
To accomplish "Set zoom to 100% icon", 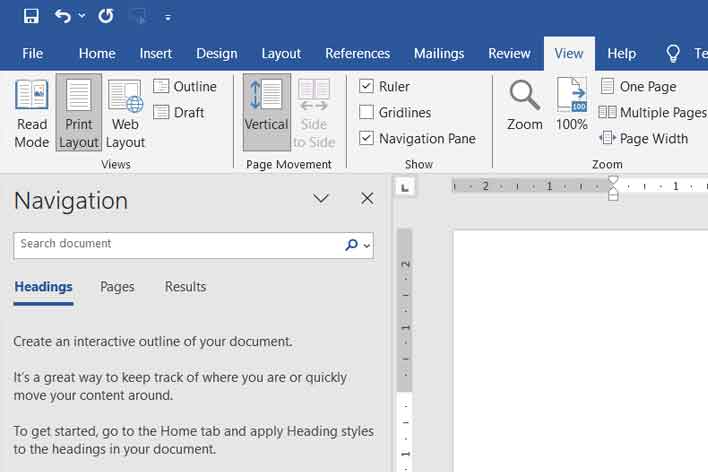I will [572, 105].
